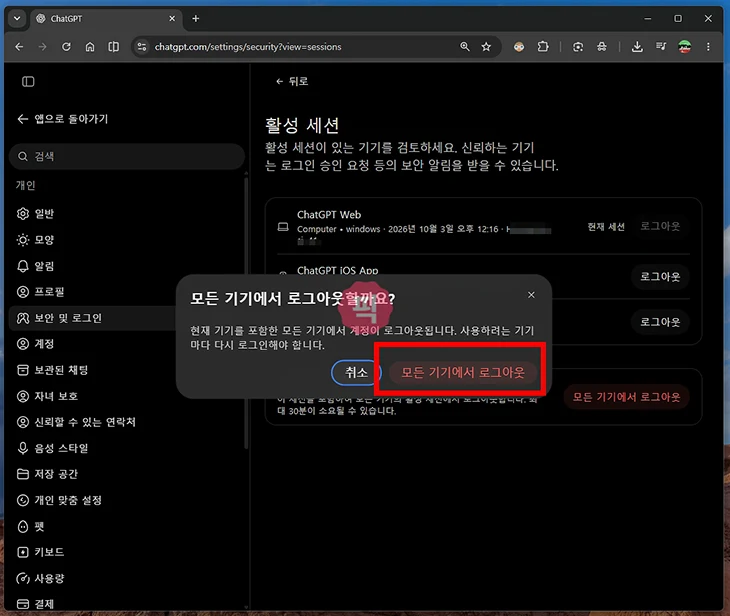Confirm 모든 기기에서 로그아웃 in the dialog
The width and height of the screenshot is (730, 616).
pyautogui.click(x=462, y=372)
